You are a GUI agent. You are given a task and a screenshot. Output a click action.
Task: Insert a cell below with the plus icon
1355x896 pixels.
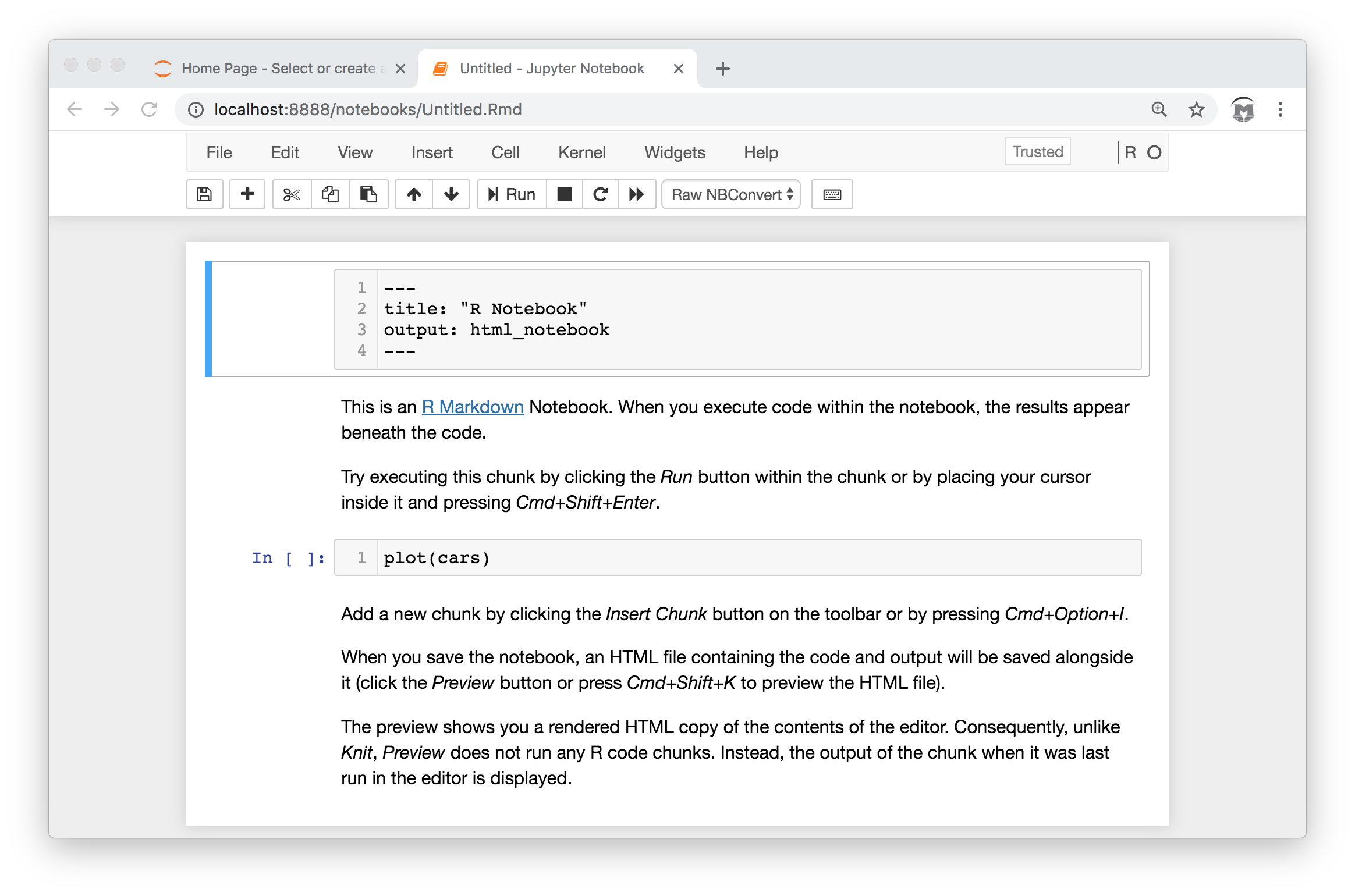(x=247, y=194)
